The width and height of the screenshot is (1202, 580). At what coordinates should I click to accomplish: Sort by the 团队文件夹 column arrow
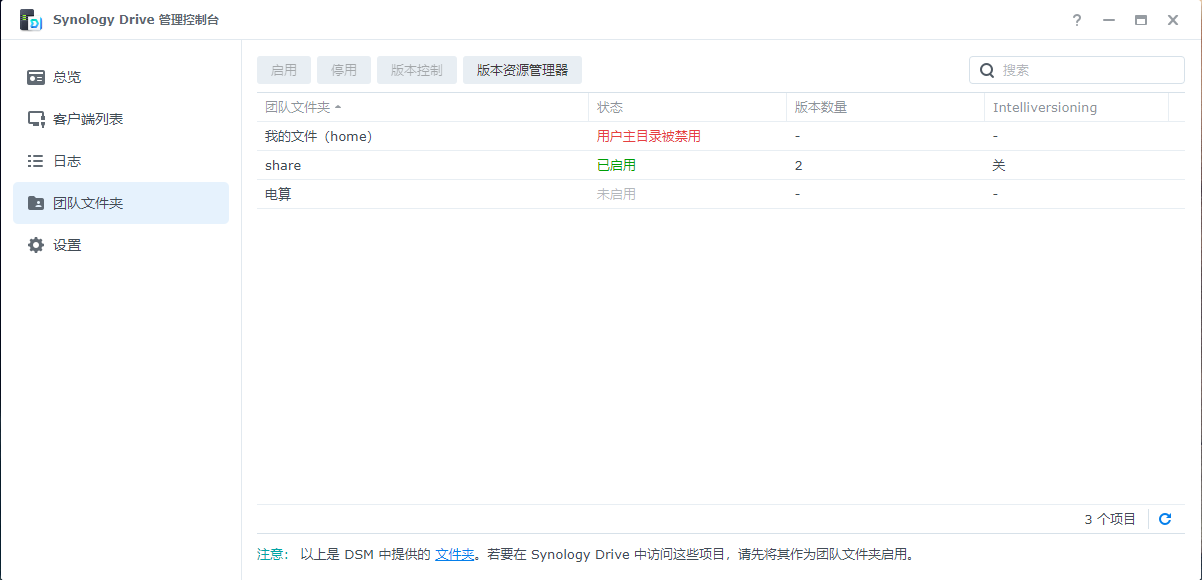point(338,107)
